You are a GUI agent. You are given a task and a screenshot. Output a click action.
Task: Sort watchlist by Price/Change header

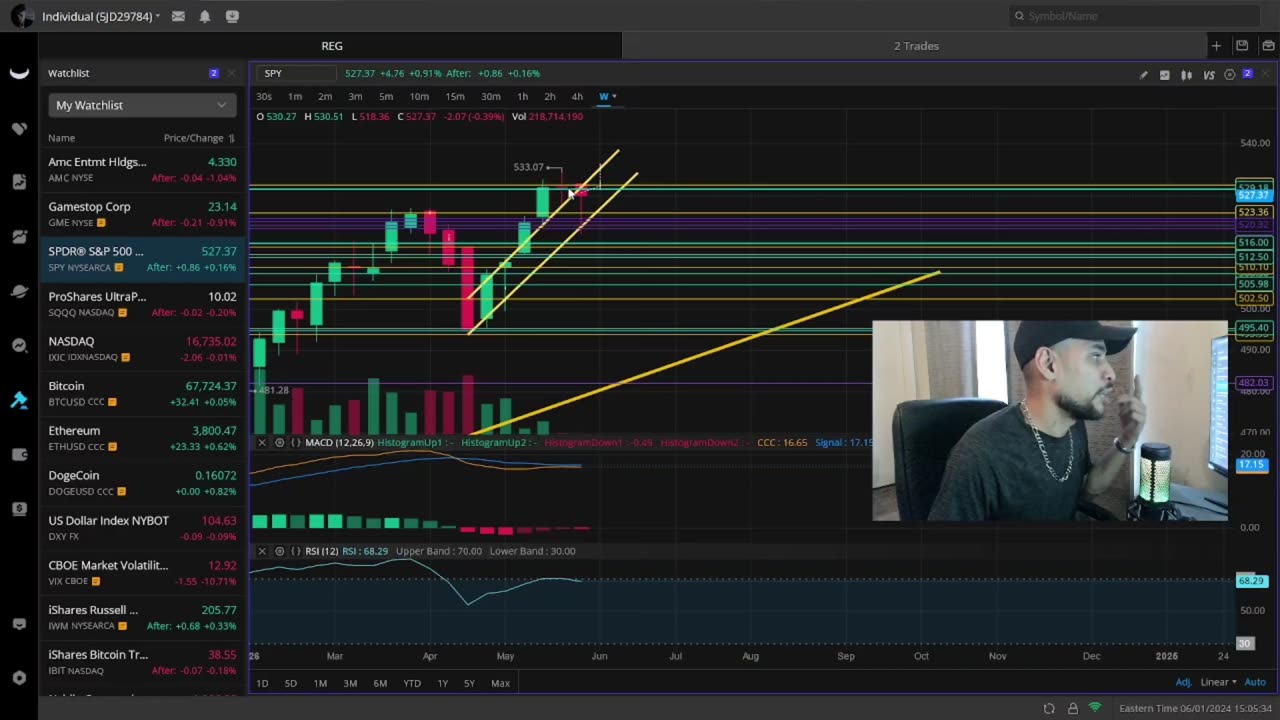coord(198,138)
